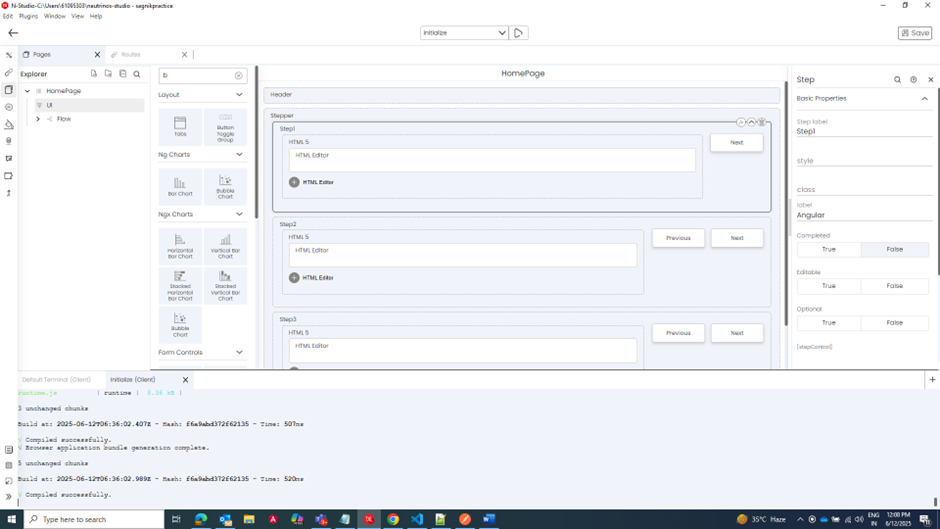Click the new folder icon in Explorer
Viewport: 940px width, 529px height.
tap(109, 74)
